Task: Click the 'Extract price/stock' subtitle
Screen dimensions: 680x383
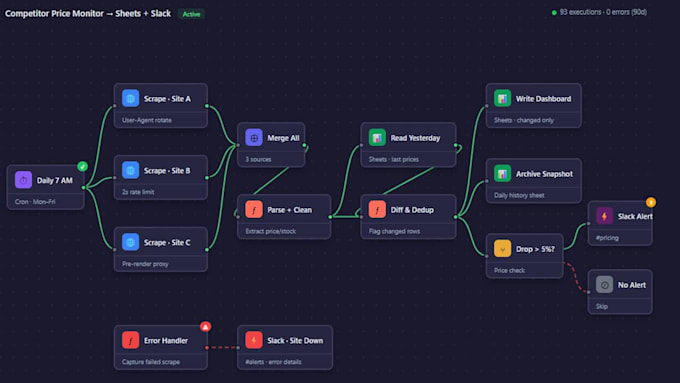Action: pyautogui.click(x=271, y=231)
